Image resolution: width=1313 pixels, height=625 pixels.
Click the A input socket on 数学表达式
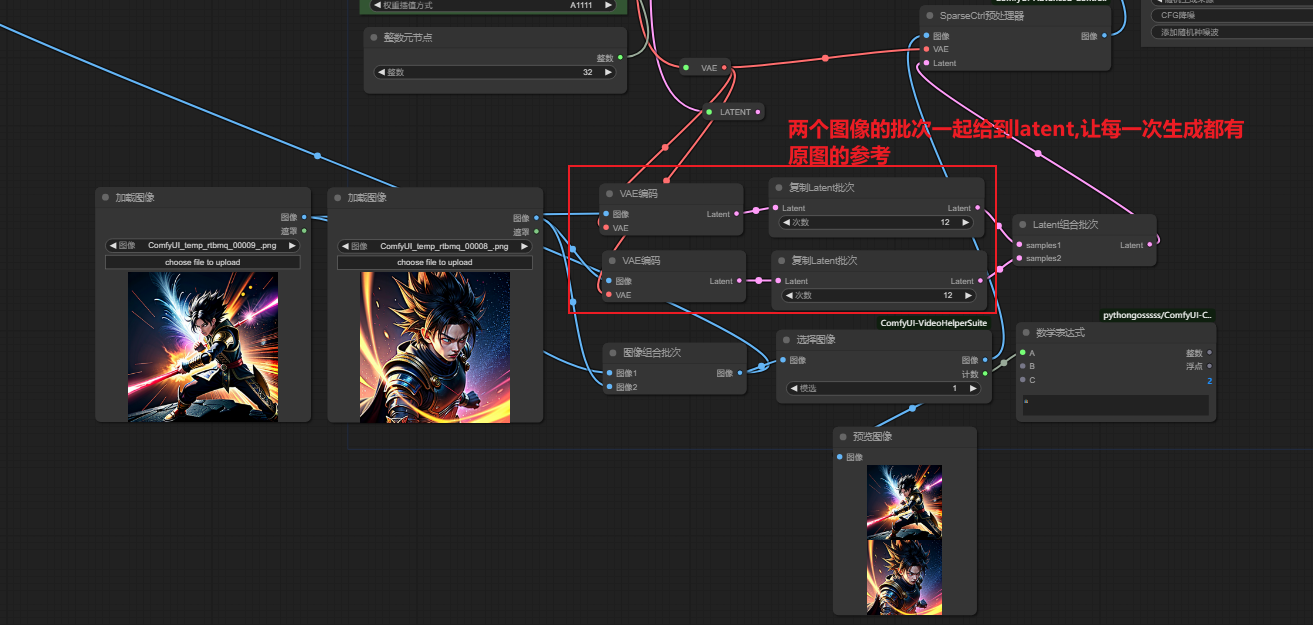click(x=1022, y=353)
